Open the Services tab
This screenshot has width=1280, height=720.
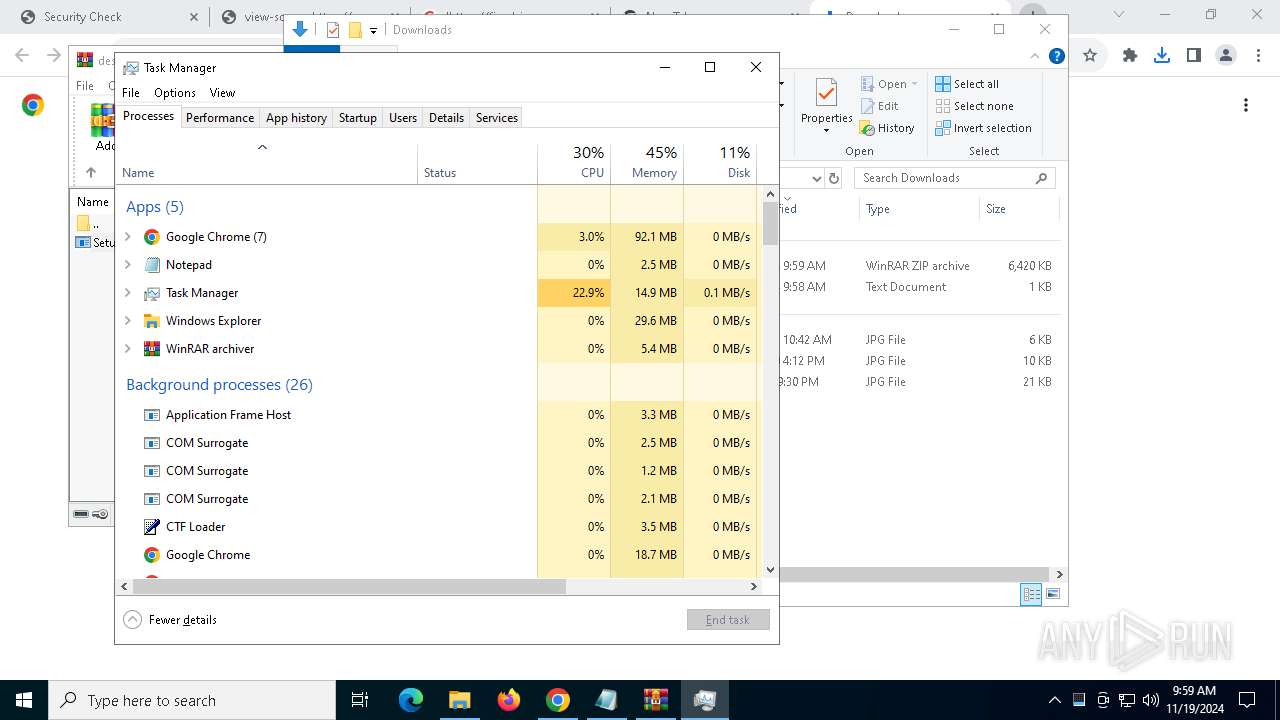[x=497, y=118]
